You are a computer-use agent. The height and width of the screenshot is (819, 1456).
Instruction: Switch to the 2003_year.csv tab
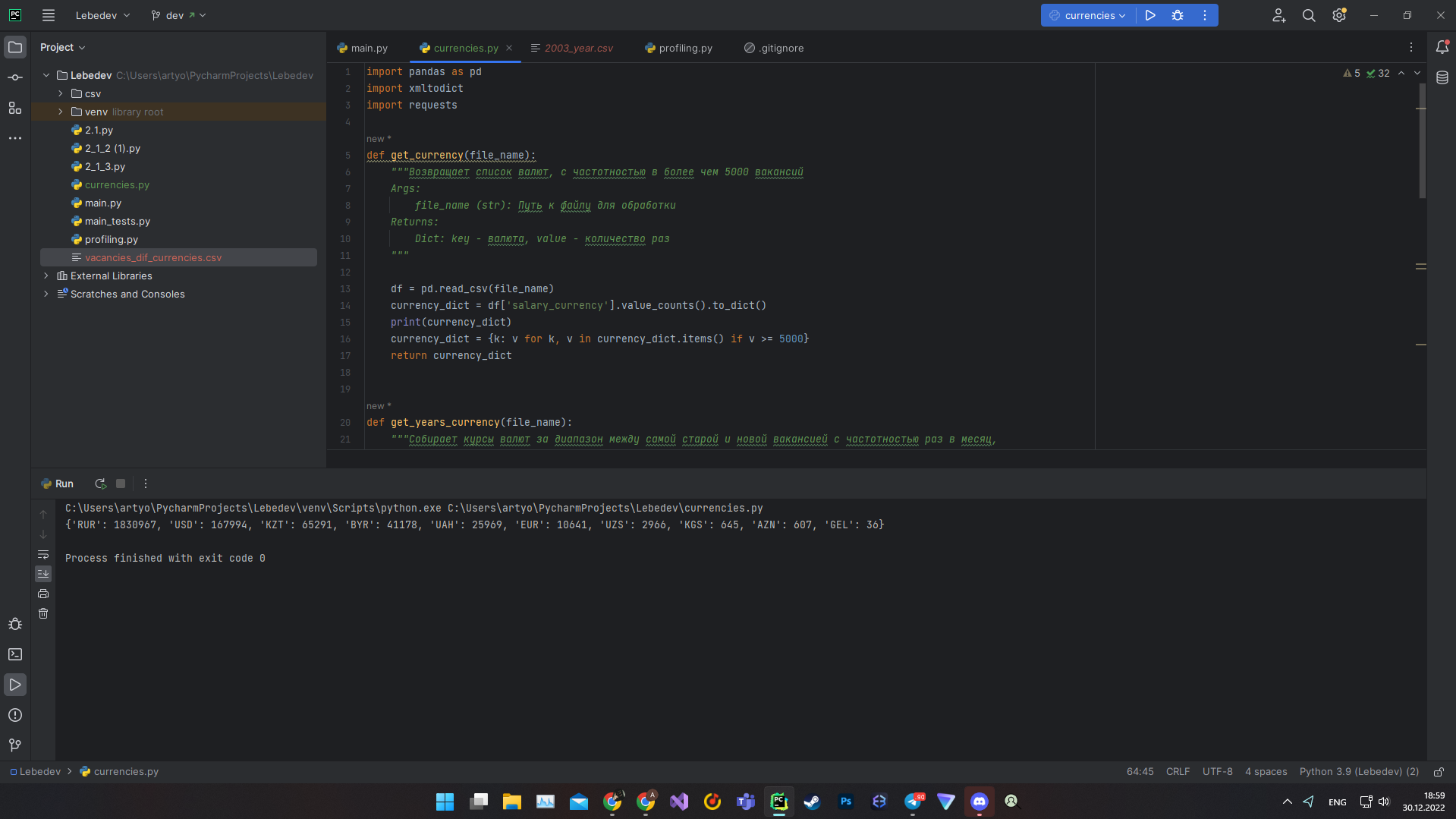pyautogui.click(x=579, y=48)
